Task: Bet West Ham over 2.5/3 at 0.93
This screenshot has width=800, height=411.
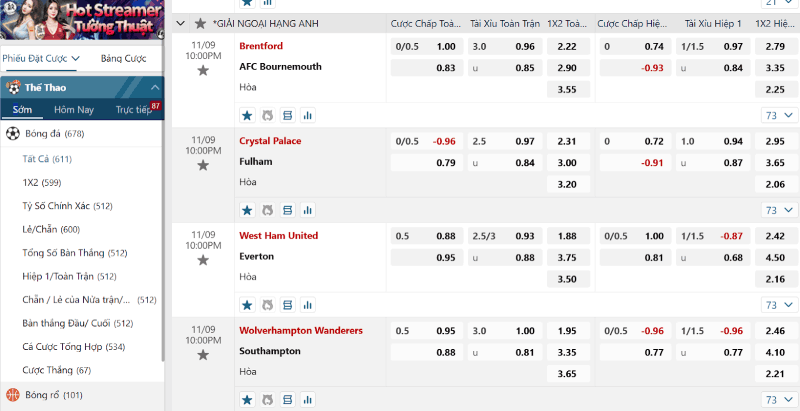Action: coord(505,236)
